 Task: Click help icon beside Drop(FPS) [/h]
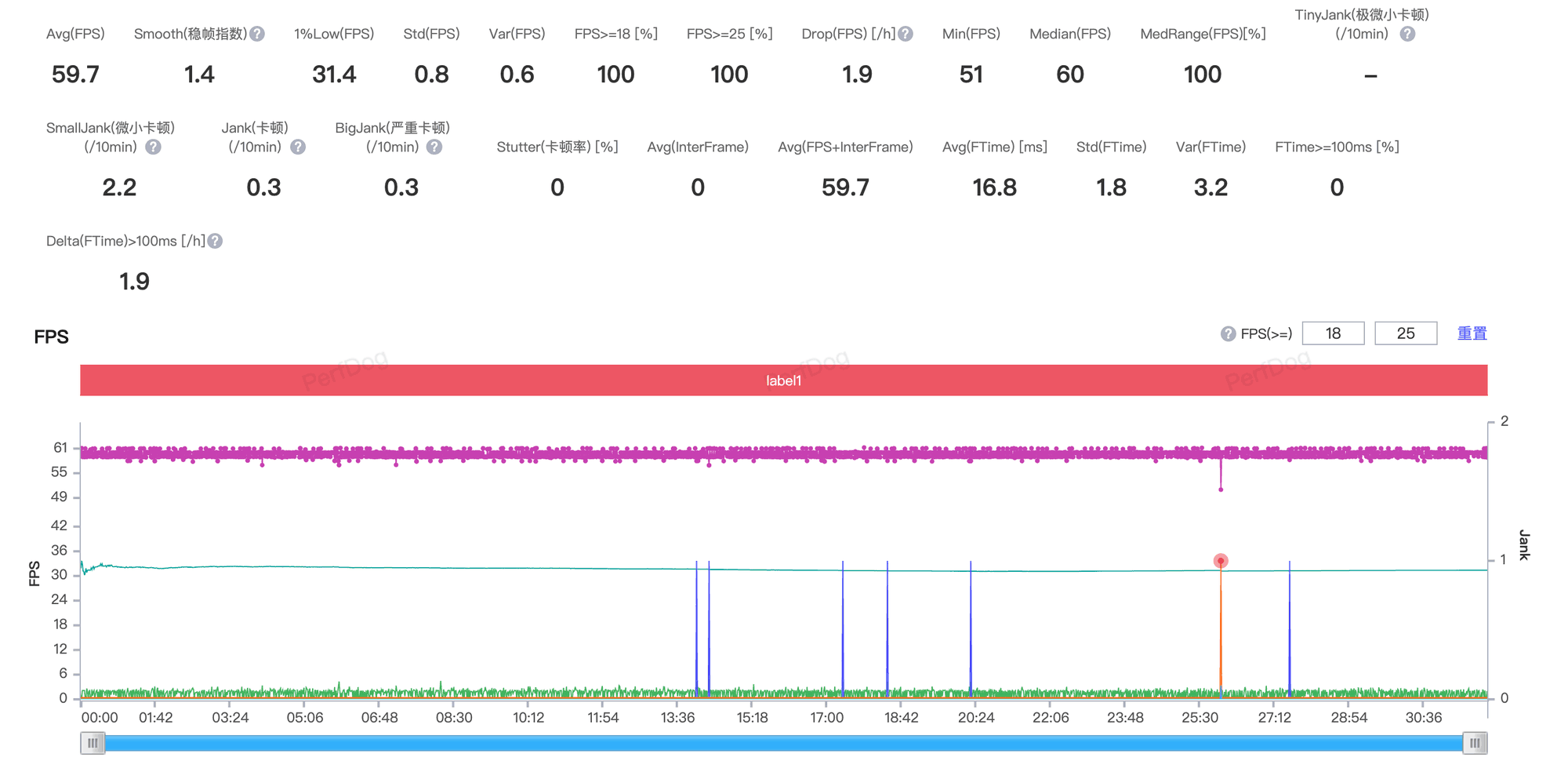[906, 34]
